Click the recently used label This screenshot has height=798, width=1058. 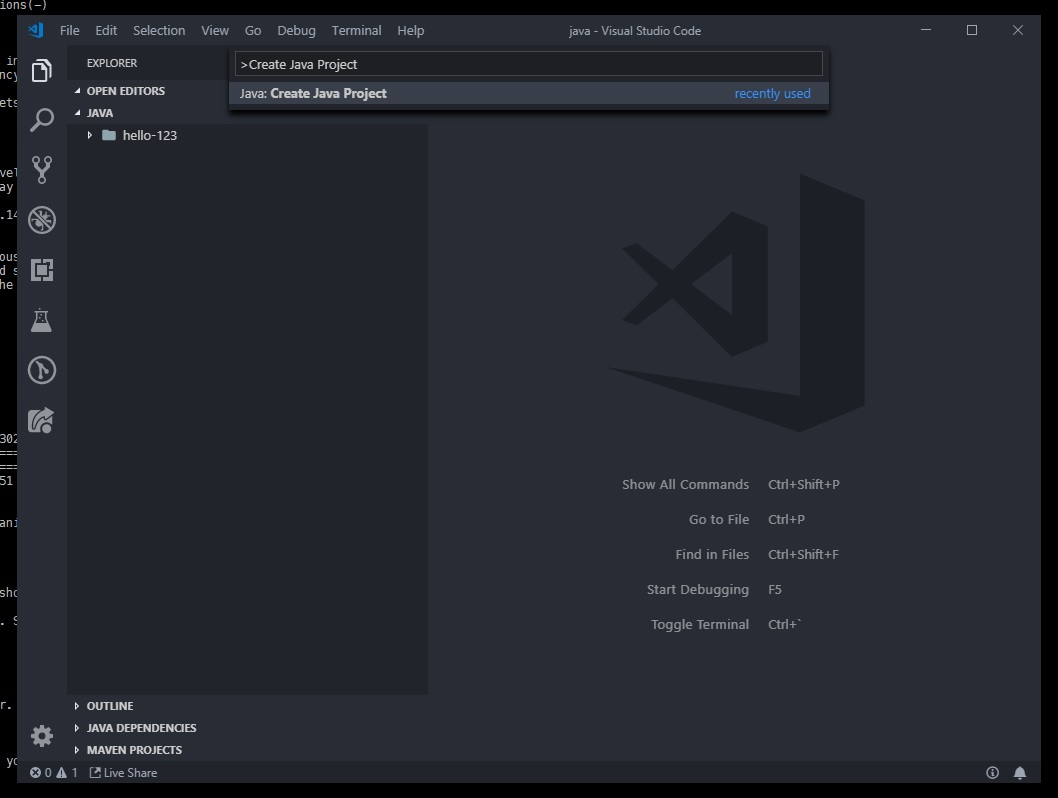click(x=773, y=93)
